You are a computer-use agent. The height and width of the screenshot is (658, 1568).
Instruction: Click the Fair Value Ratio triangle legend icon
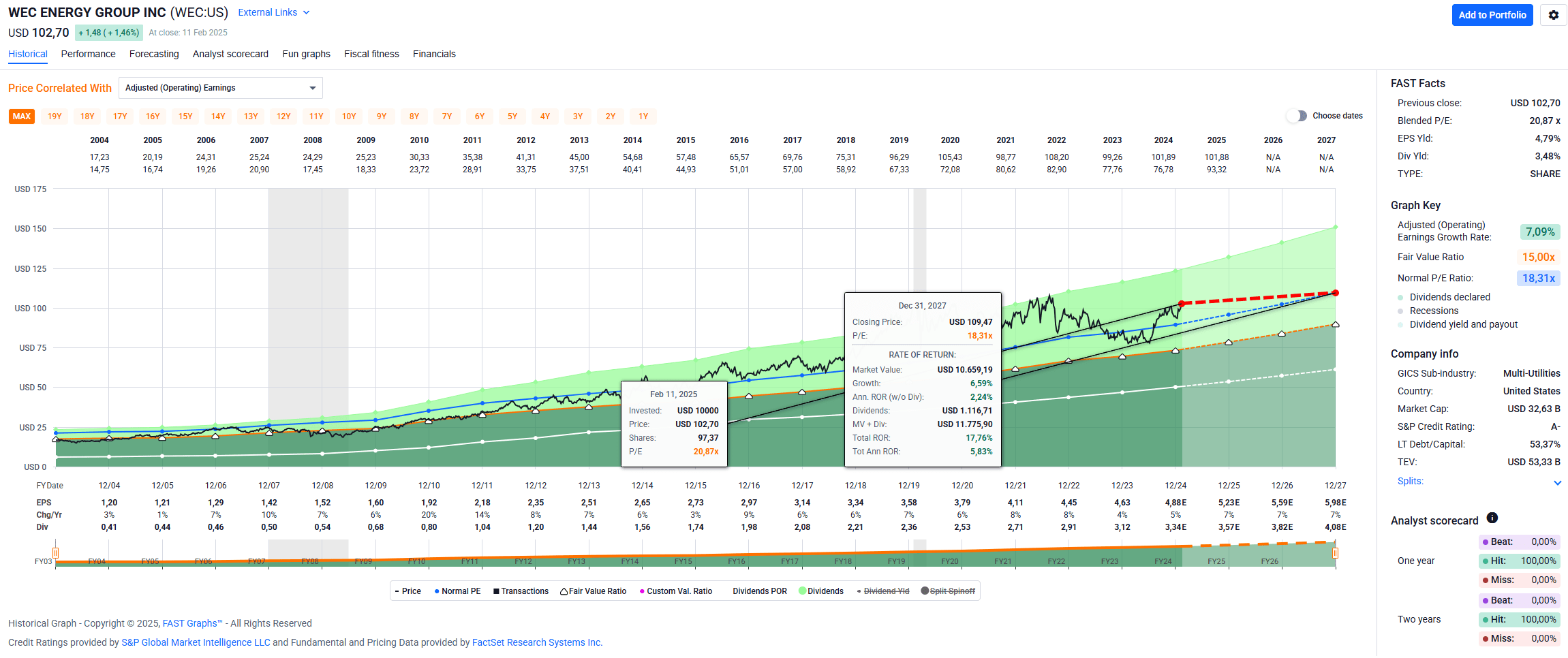pyautogui.click(x=564, y=591)
